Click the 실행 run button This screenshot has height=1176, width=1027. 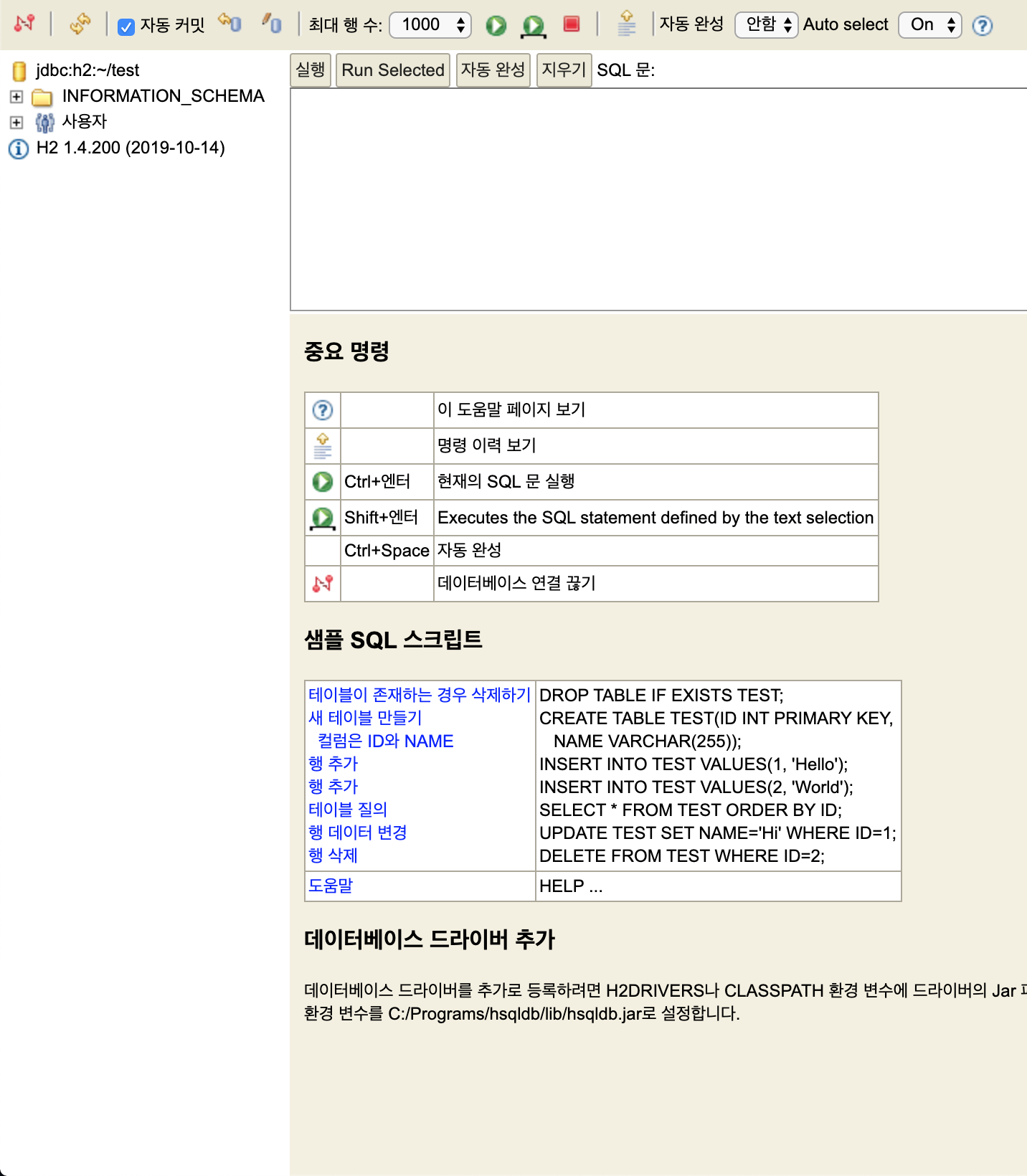pos(311,70)
